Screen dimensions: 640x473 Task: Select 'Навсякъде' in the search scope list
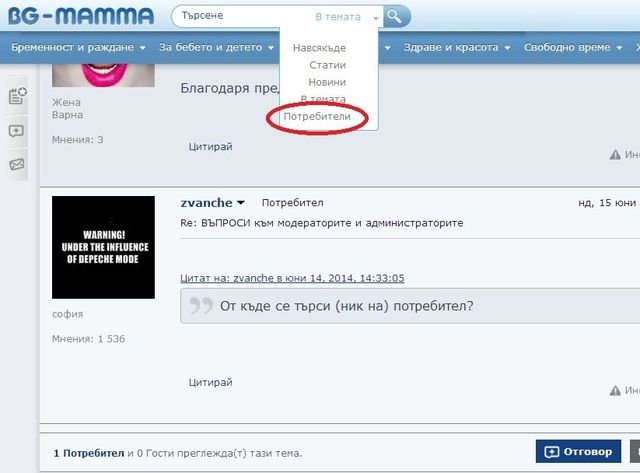coord(319,48)
